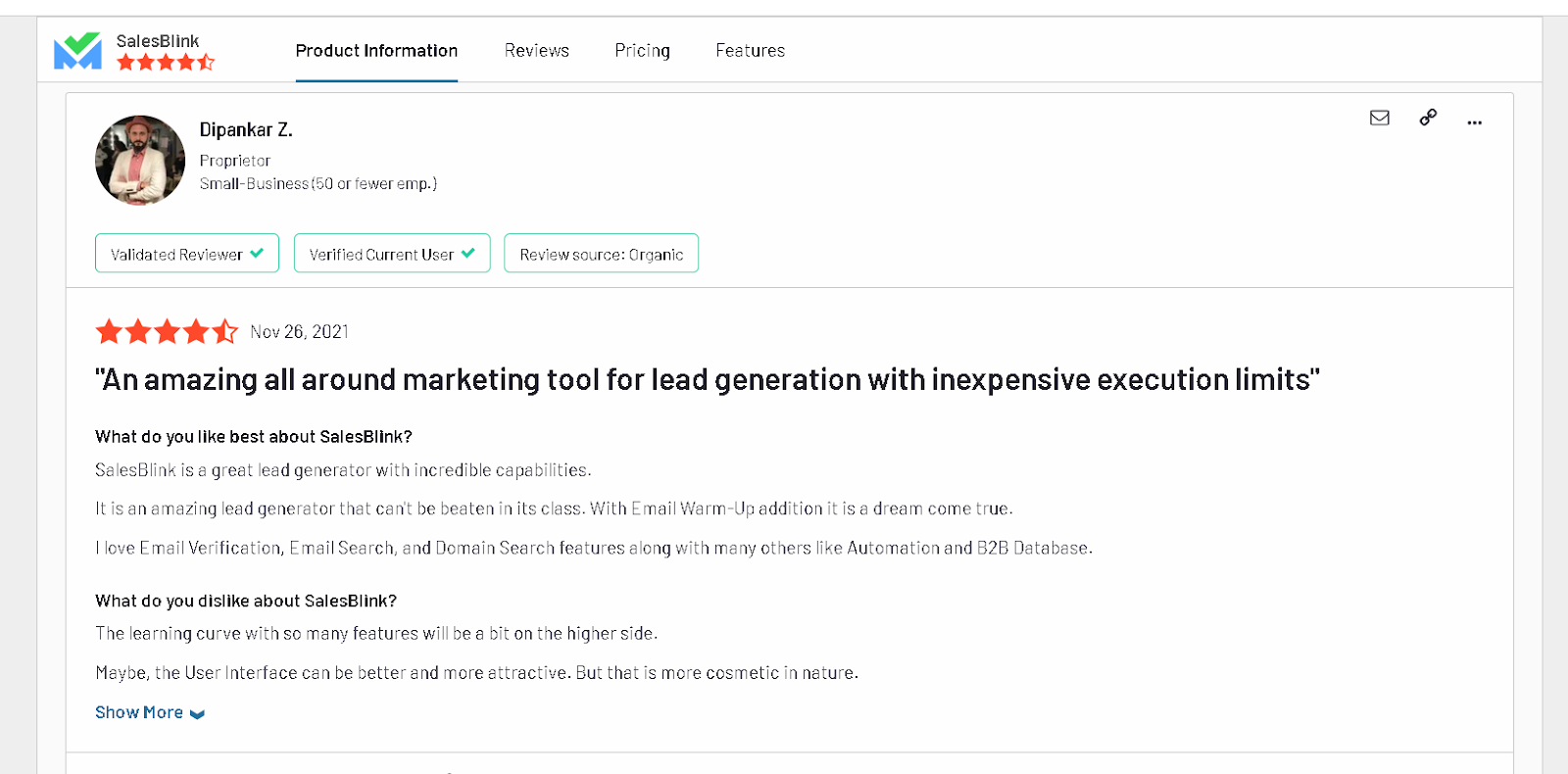Click 'What do you dislike' heading
1568x774 pixels.
point(246,601)
